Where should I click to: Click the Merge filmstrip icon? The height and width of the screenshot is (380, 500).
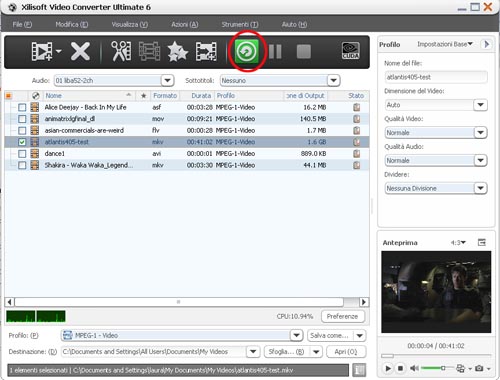click(149, 51)
